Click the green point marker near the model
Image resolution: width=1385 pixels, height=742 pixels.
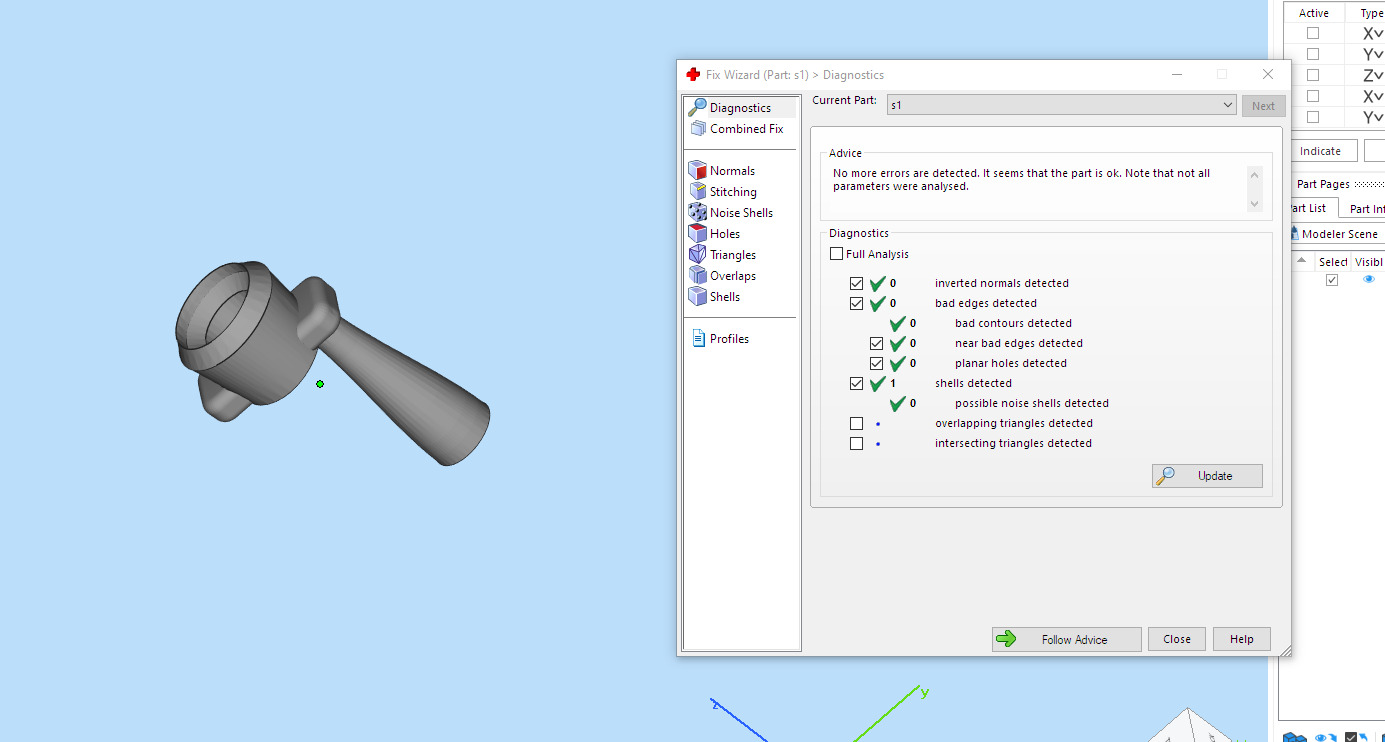pos(320,384)
